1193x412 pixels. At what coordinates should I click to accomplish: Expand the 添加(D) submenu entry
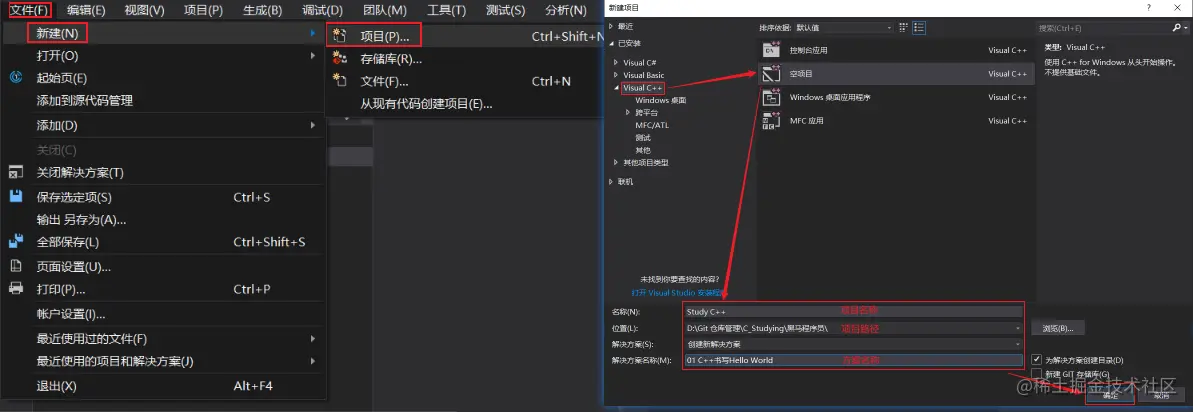point(164,125)
